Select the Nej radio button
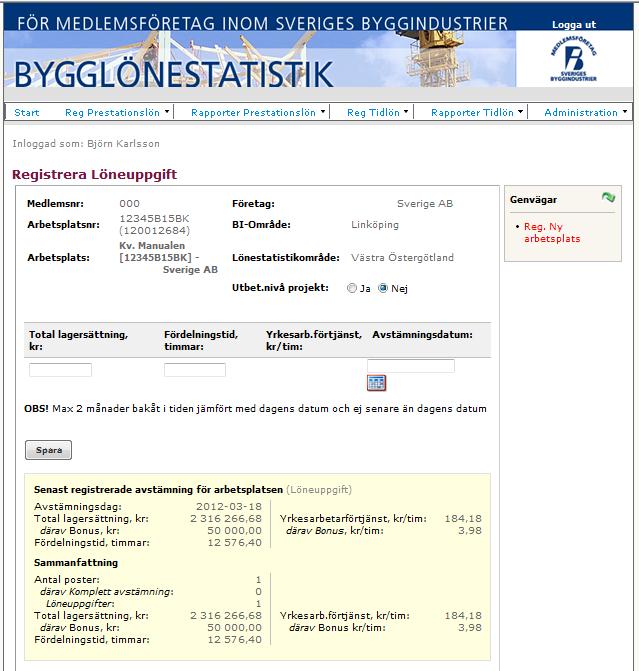The image size is (639, 671). (x=383, y=288)
